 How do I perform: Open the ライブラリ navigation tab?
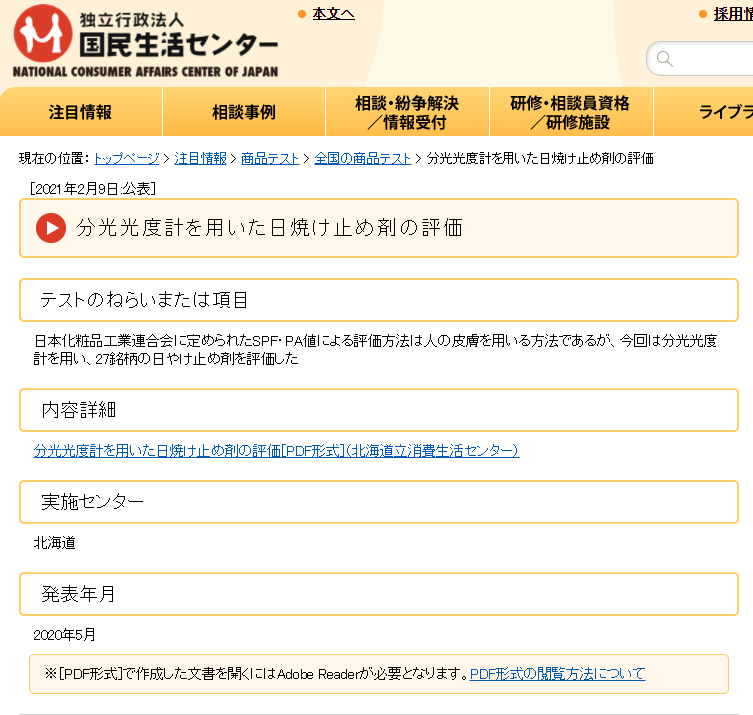(704, 112)
